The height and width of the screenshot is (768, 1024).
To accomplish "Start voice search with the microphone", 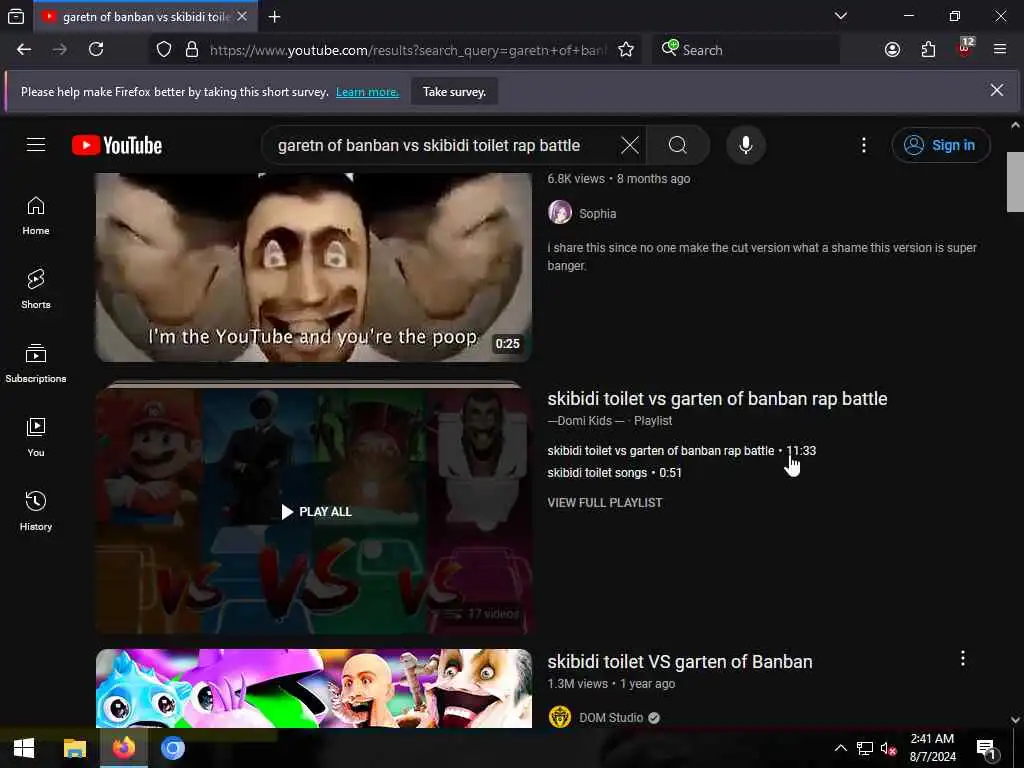I will point(746,145).
